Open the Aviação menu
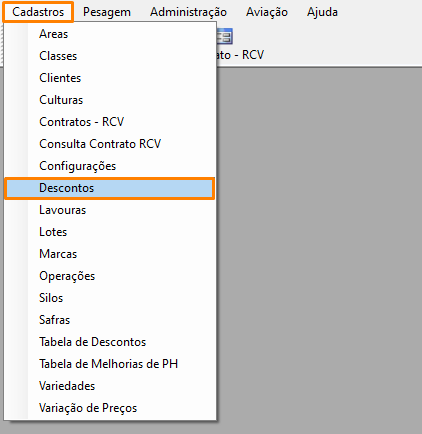 267,12
